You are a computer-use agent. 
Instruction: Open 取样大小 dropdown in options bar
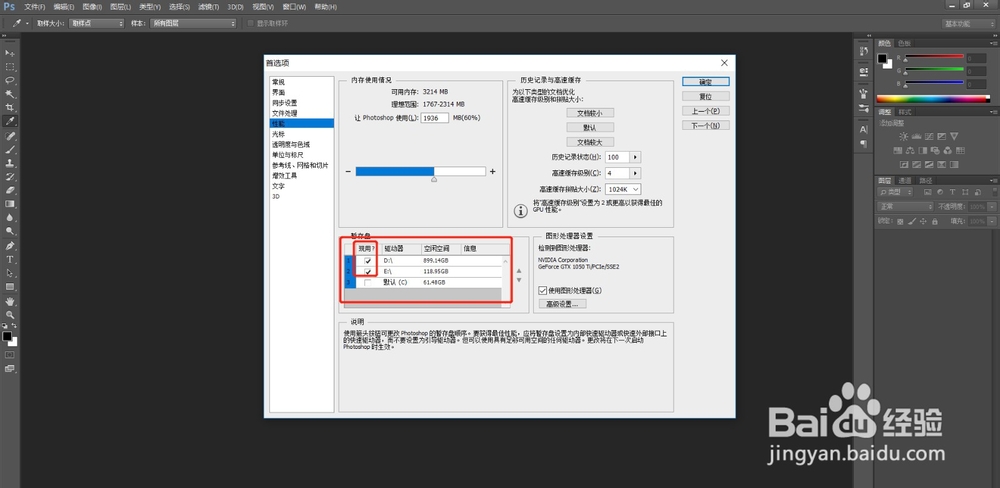97,24
